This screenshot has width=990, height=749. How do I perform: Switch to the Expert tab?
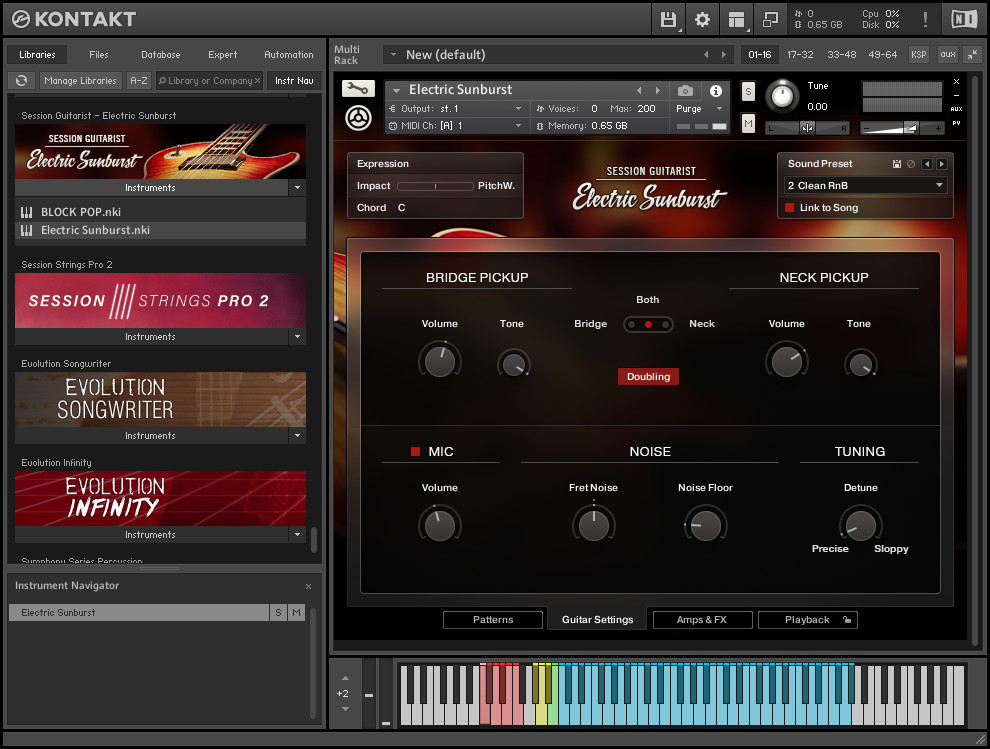pos(223,55)
